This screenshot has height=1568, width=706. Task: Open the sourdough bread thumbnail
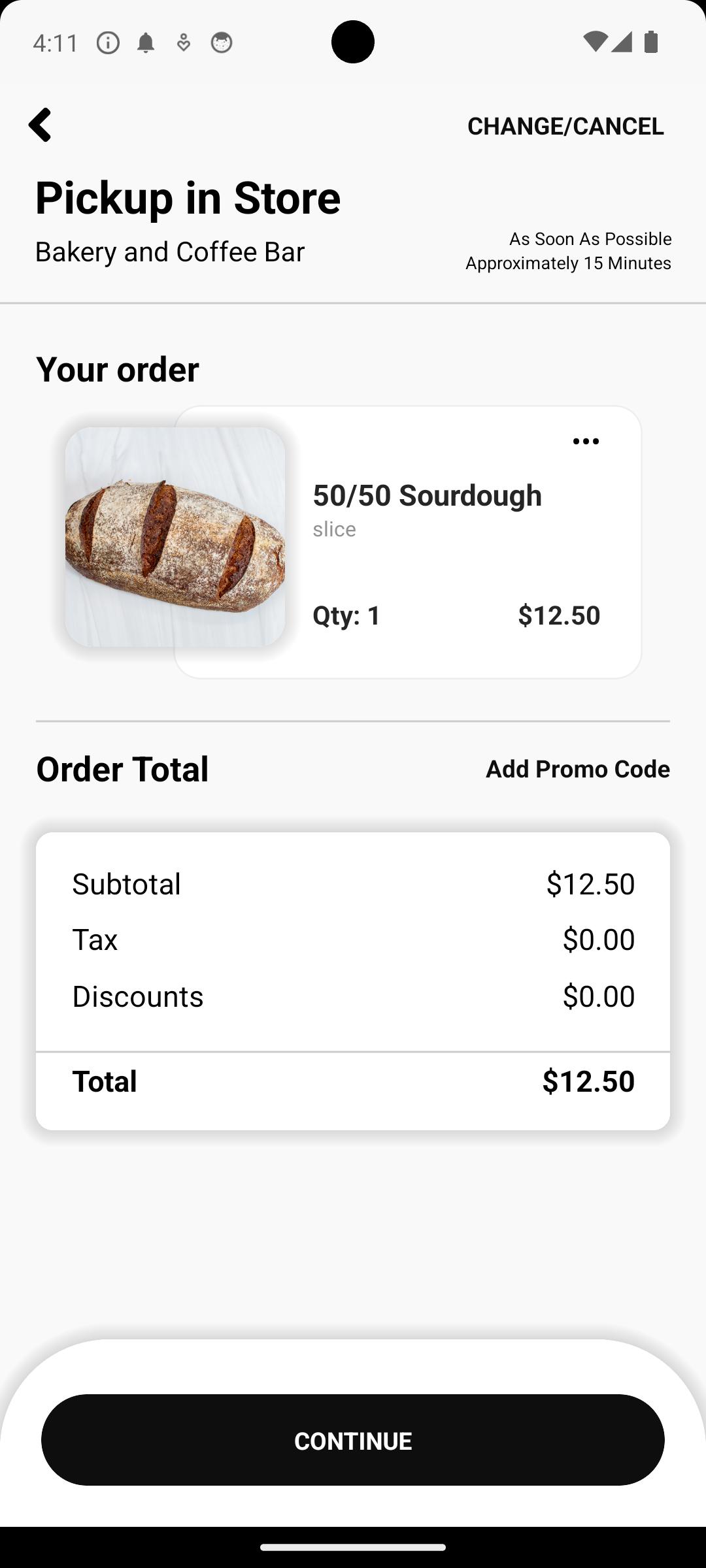click(x=175, y=537)
